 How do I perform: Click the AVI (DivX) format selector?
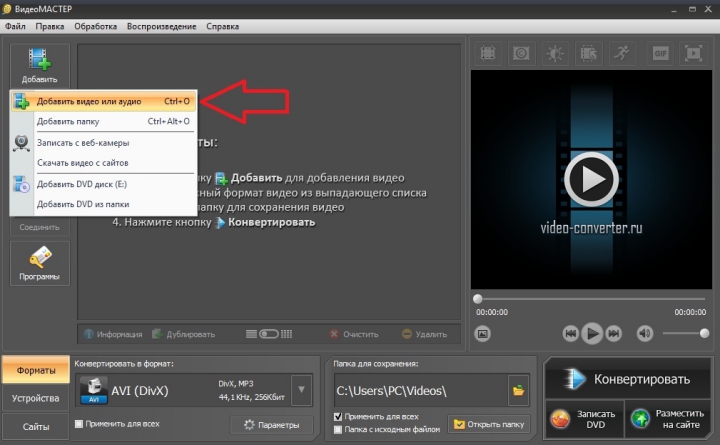(183, 390)
